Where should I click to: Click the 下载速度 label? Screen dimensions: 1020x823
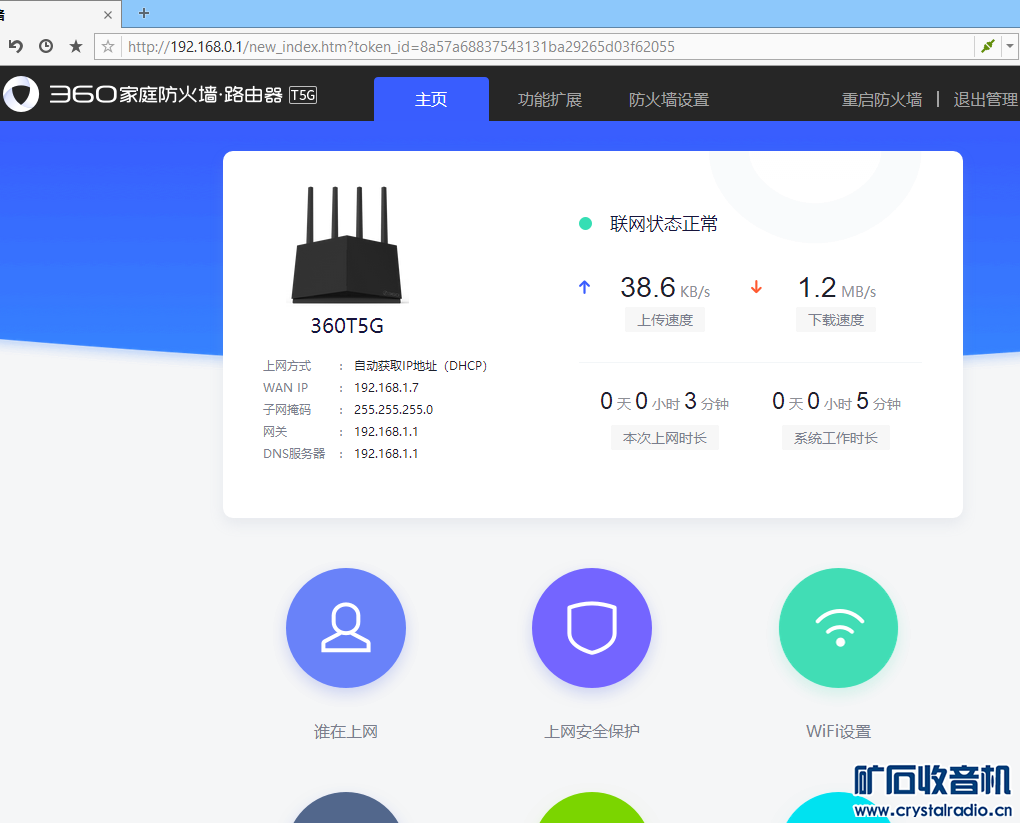[x=836, y=320]
